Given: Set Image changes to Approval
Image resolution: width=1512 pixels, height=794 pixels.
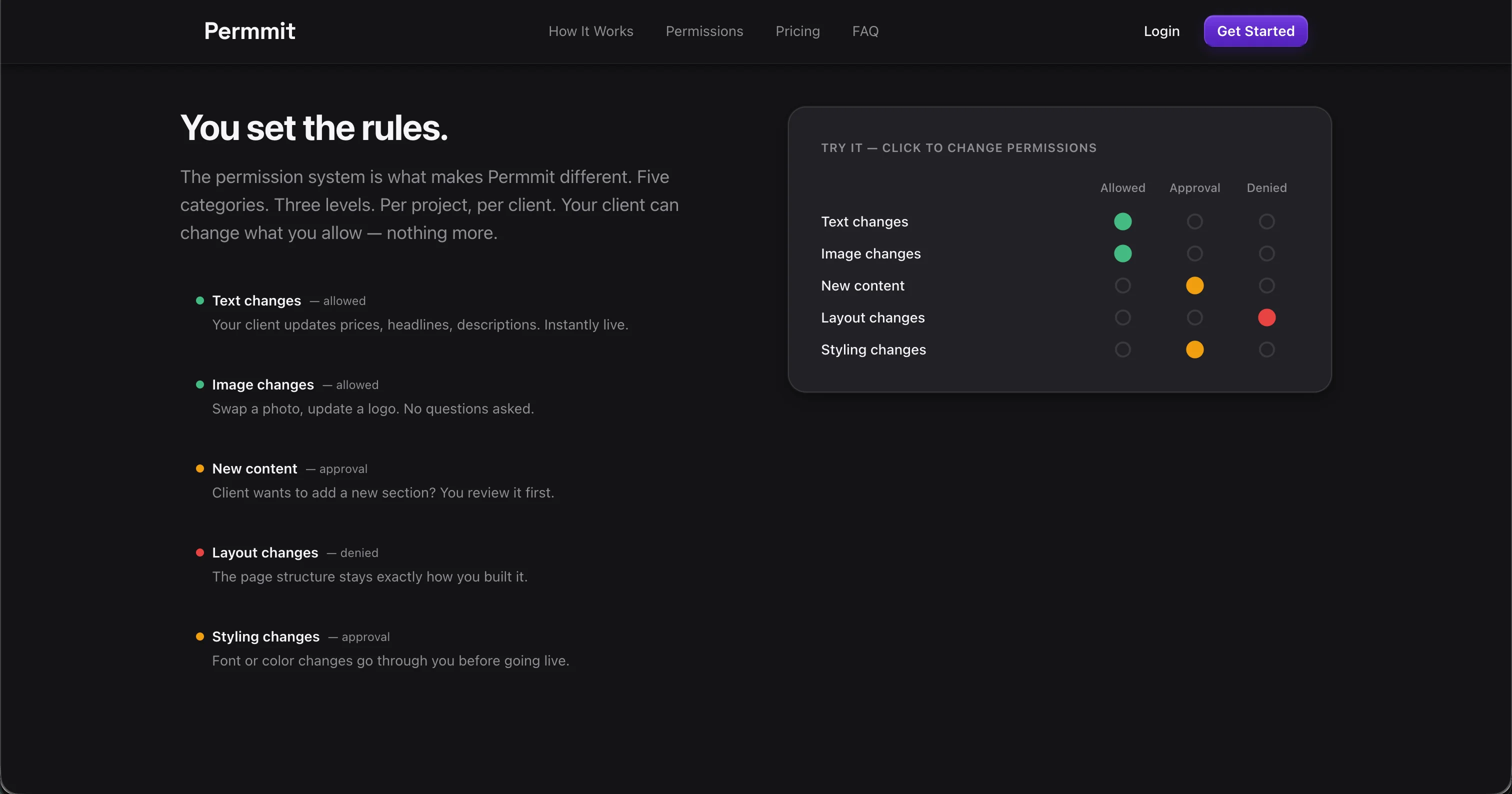Looking at the screenshot, I should coord(1194,253).
